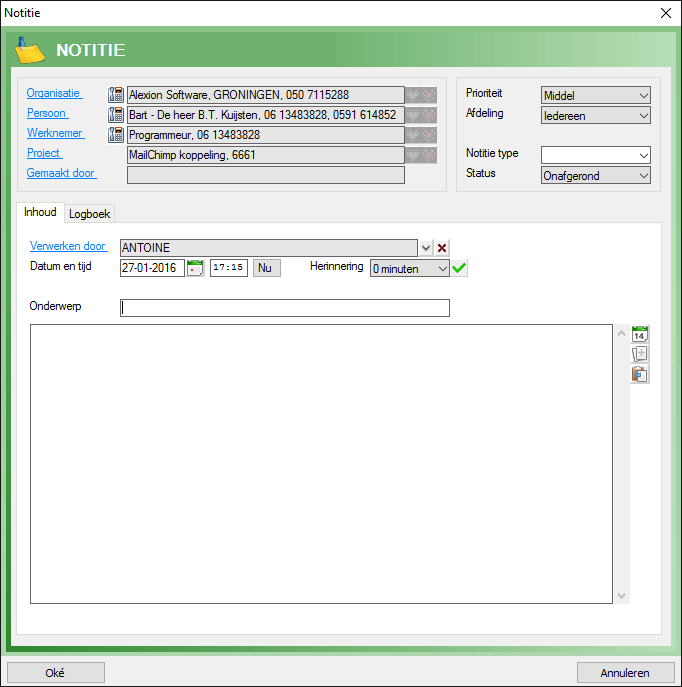682x687 pixels.
Task: Click the unlink icon on the Persoon row
Action: pos(429,115)
